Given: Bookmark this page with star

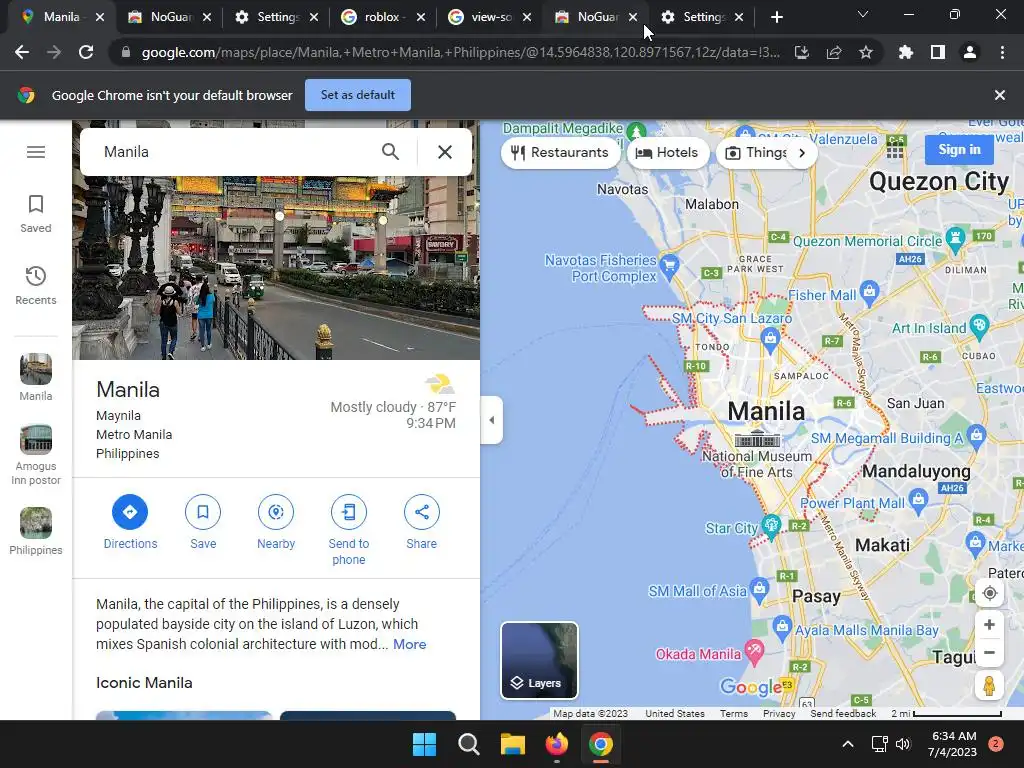Looking at the screenshot, I should pos(866,52).
